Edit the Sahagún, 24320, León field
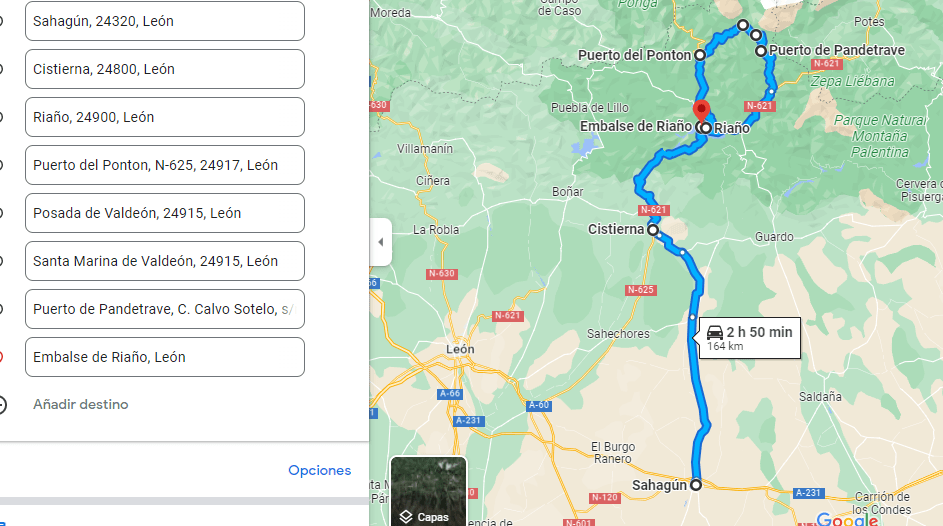The width and height of the screenshot is (943, 526). pos(165,21)
